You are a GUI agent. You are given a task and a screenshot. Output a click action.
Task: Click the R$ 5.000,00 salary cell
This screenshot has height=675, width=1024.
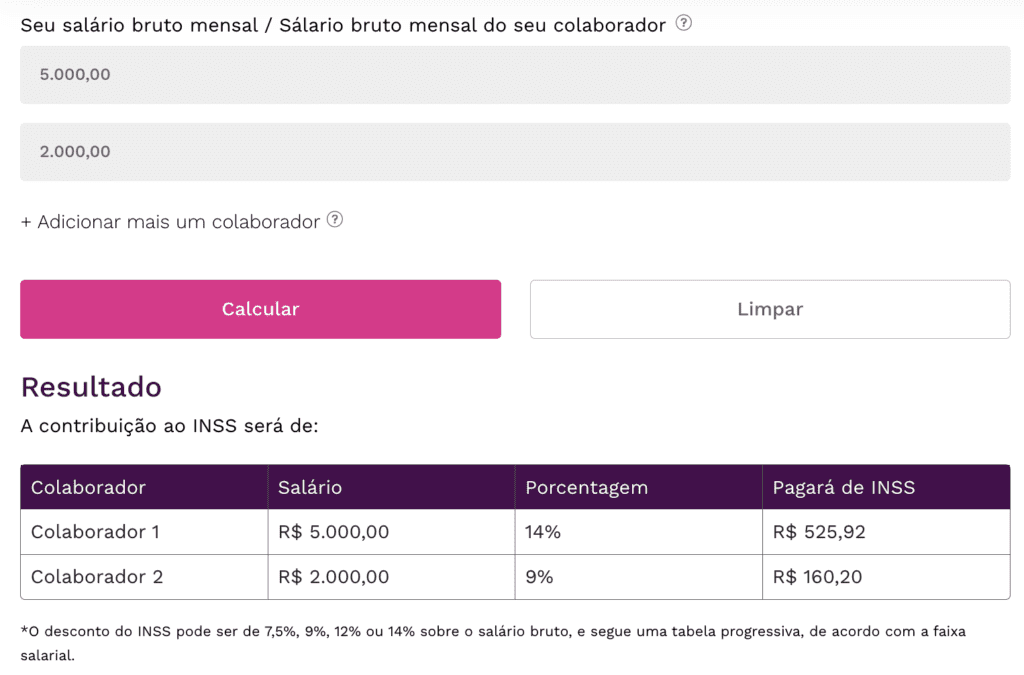coord(334,532)
